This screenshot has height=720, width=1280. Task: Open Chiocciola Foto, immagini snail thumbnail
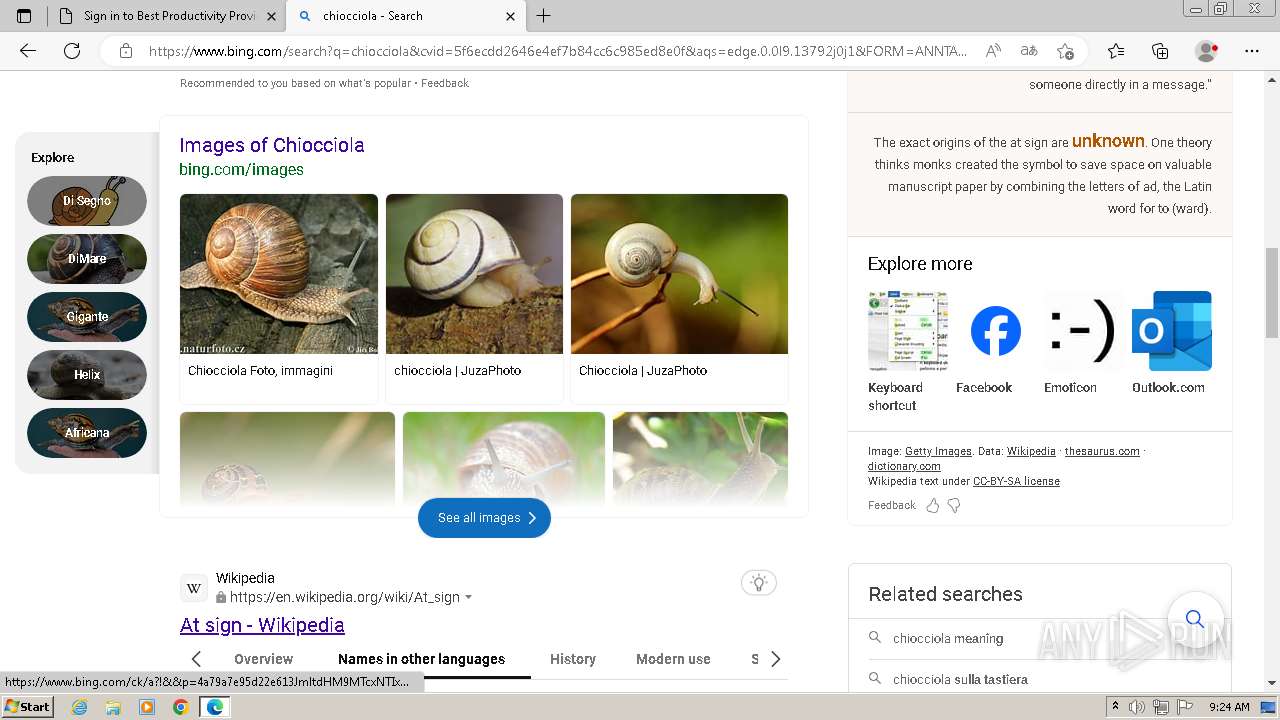[279, 274]
